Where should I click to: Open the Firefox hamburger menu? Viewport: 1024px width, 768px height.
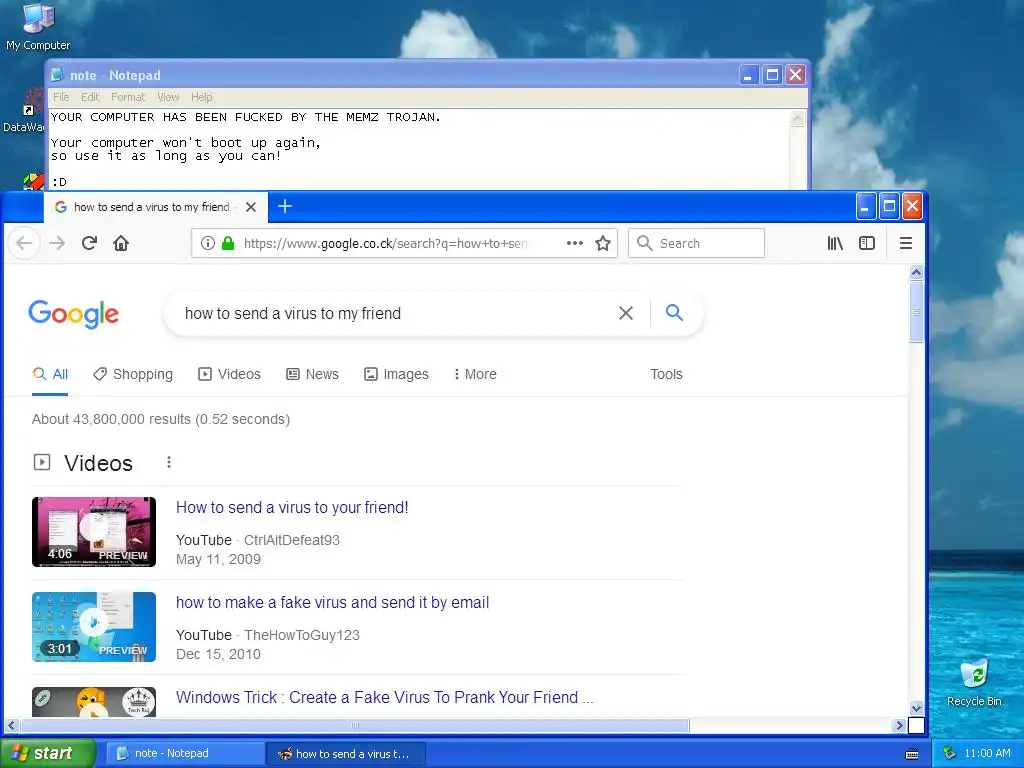[x=906, y=244]
